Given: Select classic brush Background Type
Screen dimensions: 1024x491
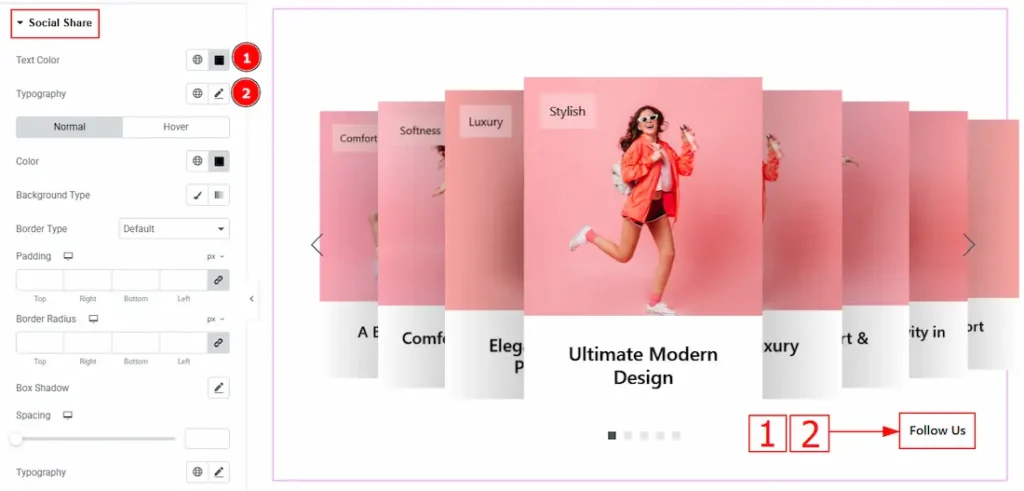Looking at the screenshot, I should click(x=197, y=195).
